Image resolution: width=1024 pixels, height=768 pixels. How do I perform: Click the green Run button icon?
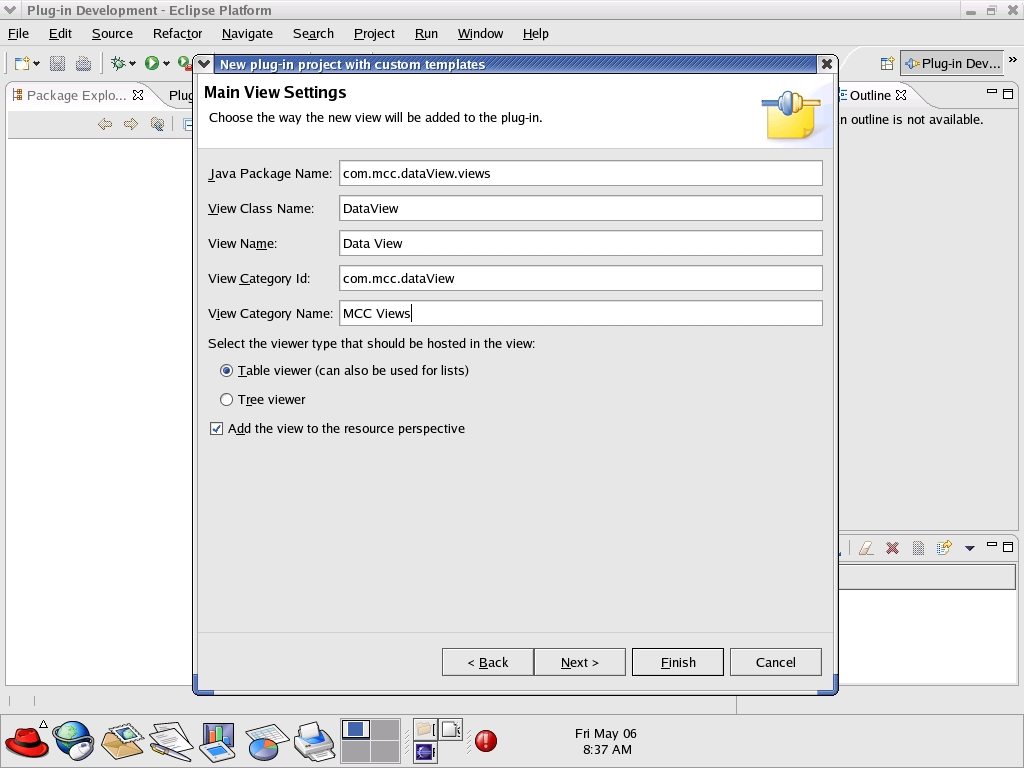click(x=152, y=63)
